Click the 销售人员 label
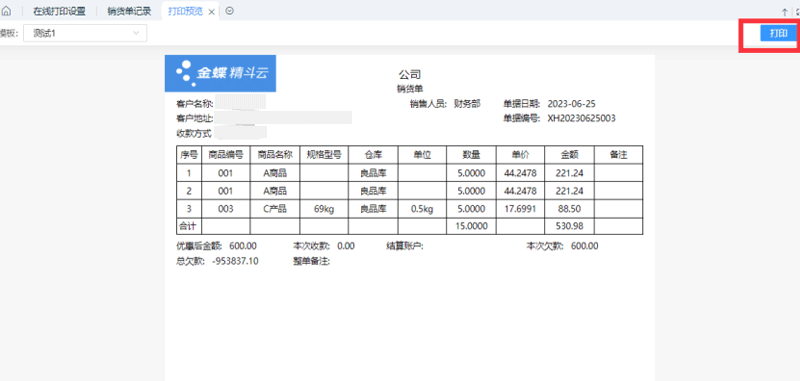This screenshot has height=381, width=800. point(429,104)
